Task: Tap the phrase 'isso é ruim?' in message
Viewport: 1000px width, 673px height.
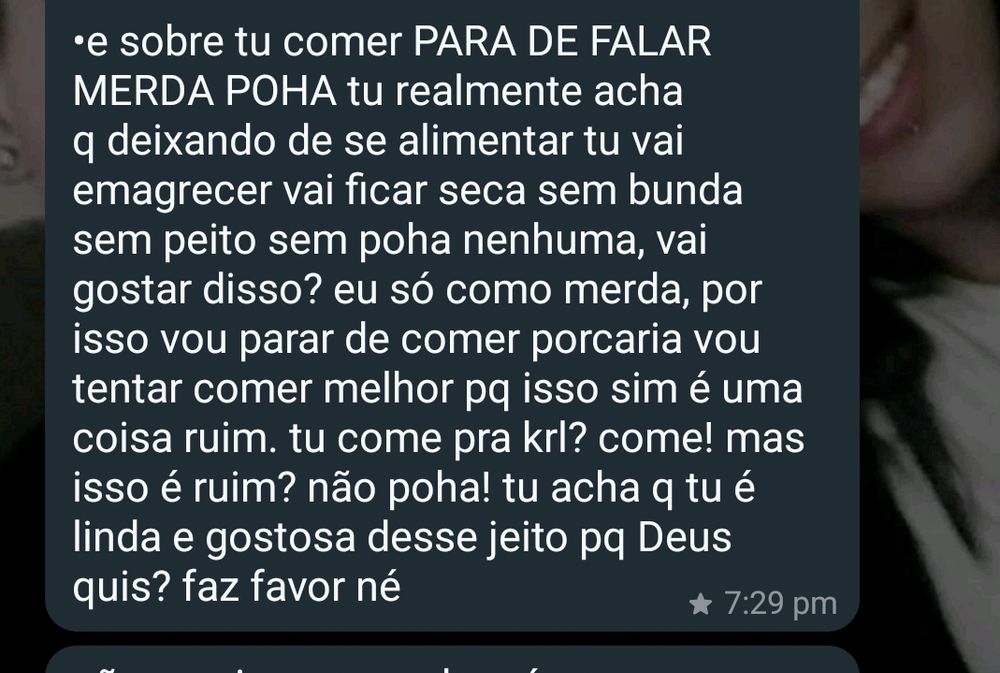Action: coord(184,489)
